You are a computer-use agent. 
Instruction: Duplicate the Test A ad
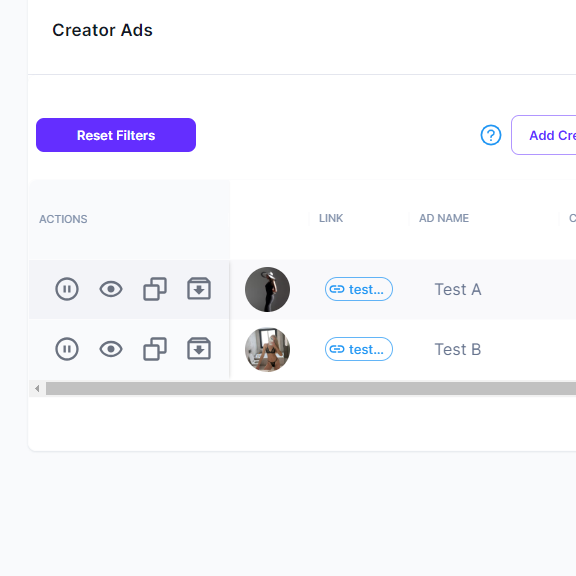155,289
